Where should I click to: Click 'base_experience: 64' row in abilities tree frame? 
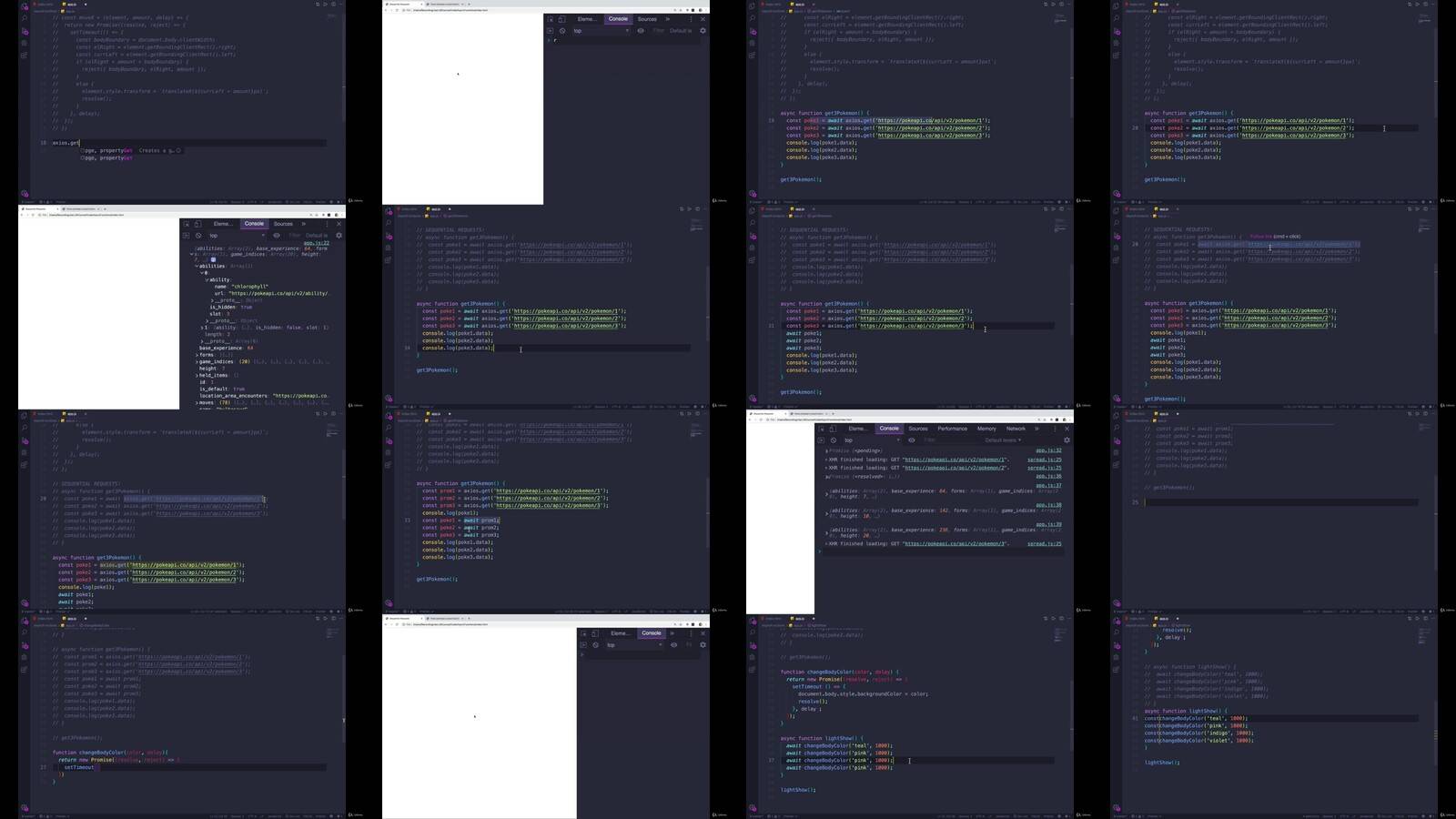226,348
